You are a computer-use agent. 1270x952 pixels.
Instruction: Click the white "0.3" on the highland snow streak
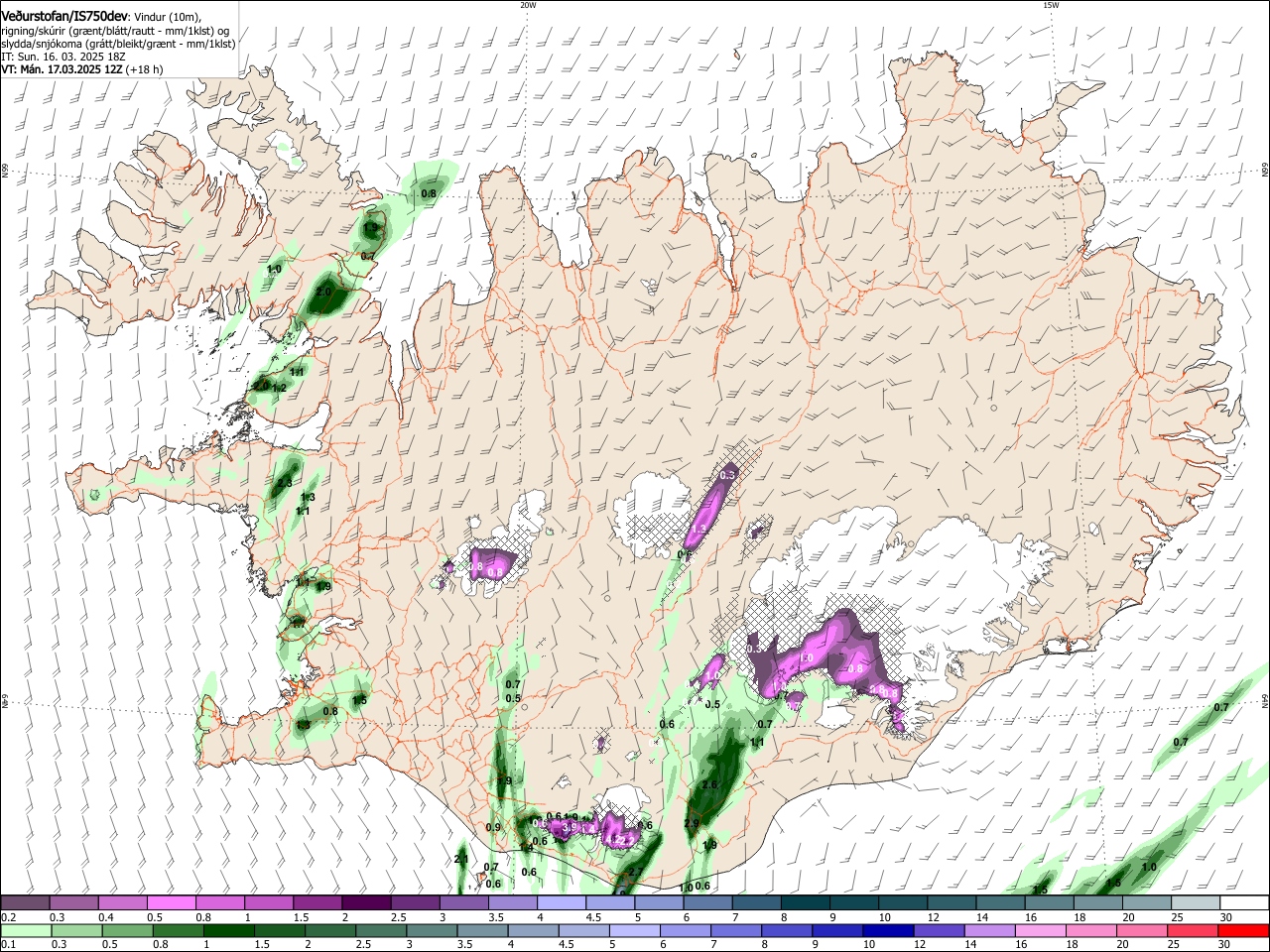tap(727, 476)
